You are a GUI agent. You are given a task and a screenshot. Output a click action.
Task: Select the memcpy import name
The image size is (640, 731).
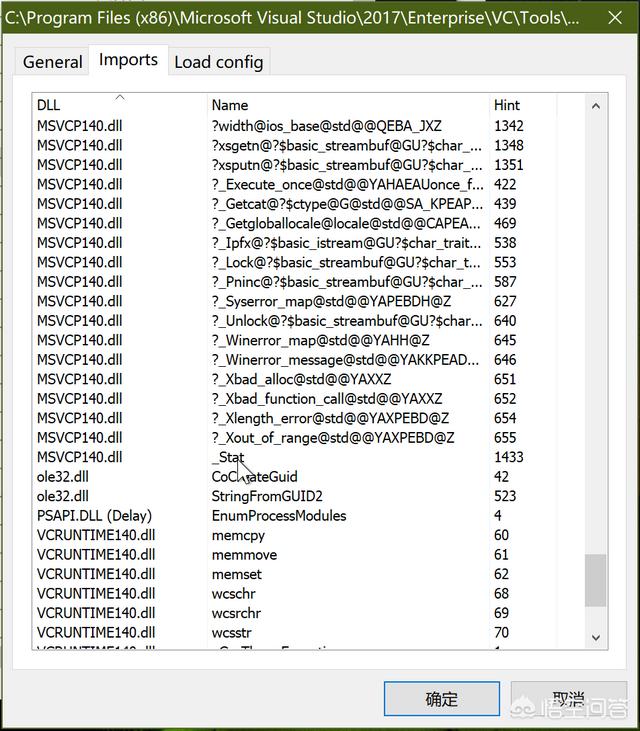tap(238, 536)
